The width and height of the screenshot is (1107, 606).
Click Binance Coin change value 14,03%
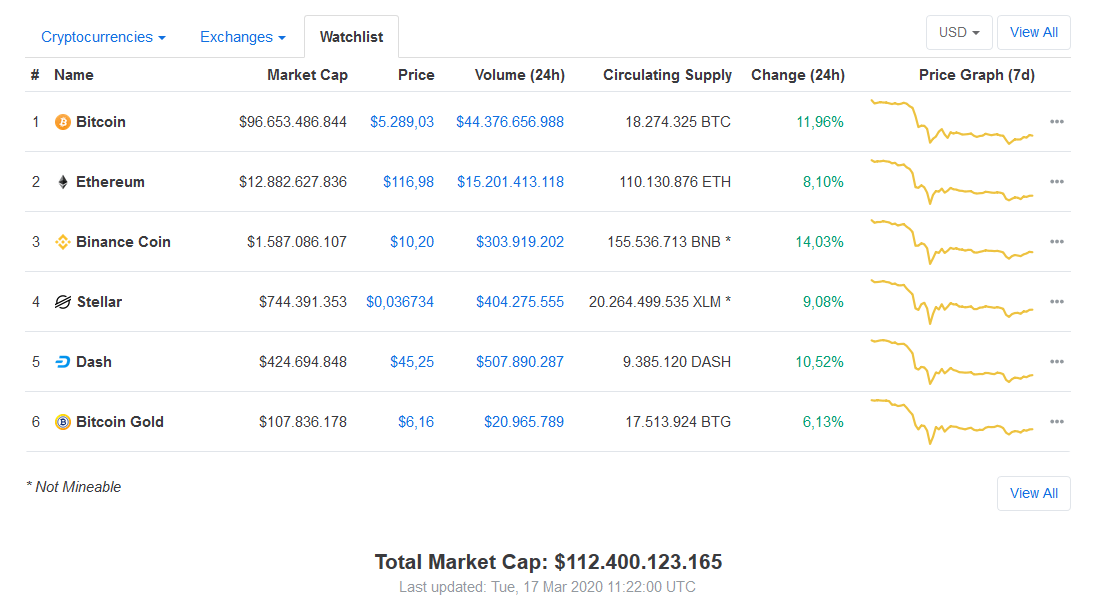click(819, 242)
